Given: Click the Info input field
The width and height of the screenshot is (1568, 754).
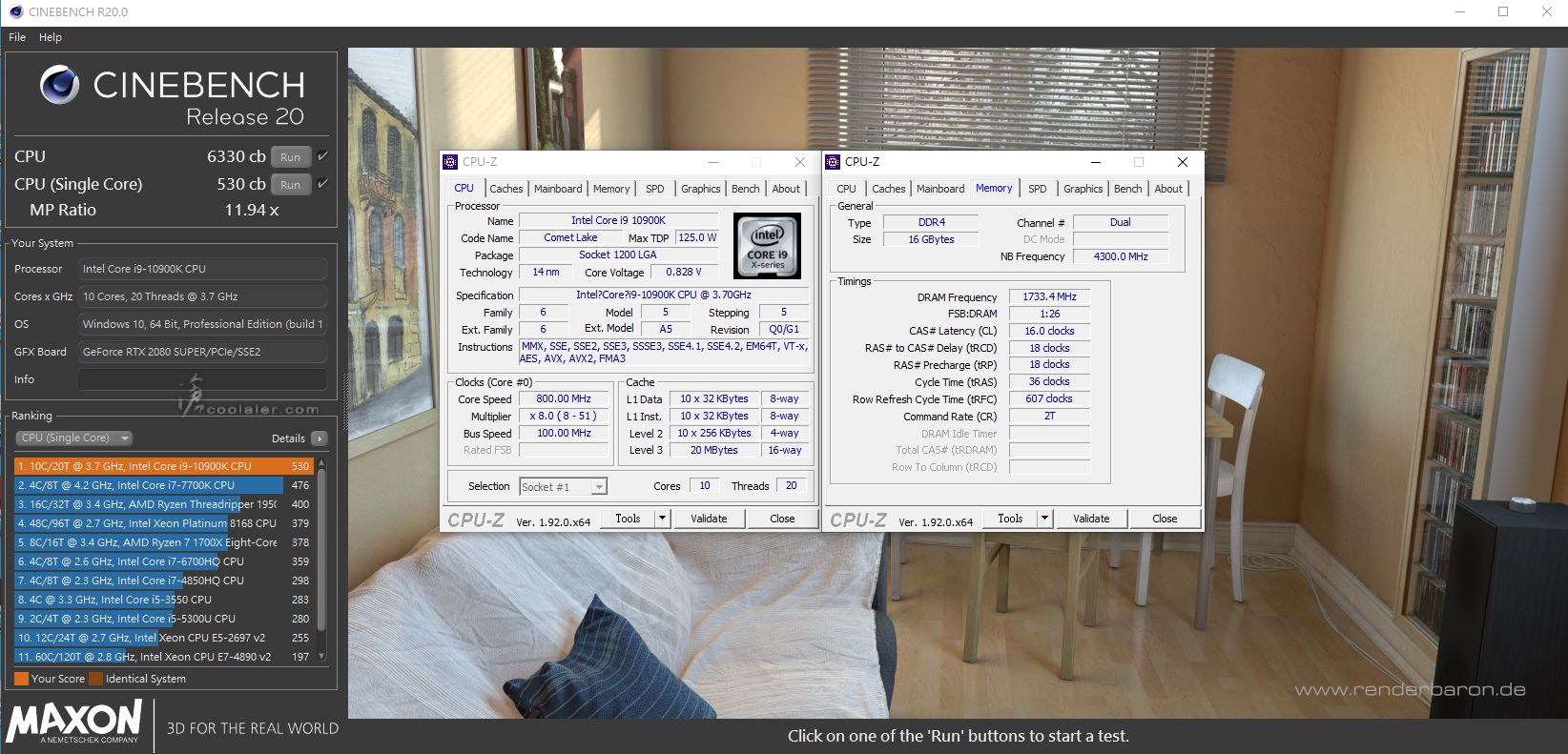Looking at the screenshot, I should coord(202,379).
